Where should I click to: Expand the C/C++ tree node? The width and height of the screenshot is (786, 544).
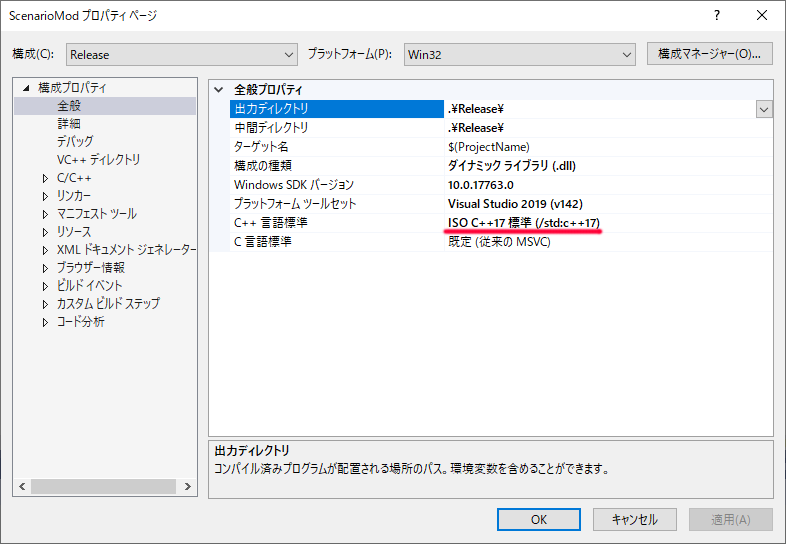click(x=45, y=178)
